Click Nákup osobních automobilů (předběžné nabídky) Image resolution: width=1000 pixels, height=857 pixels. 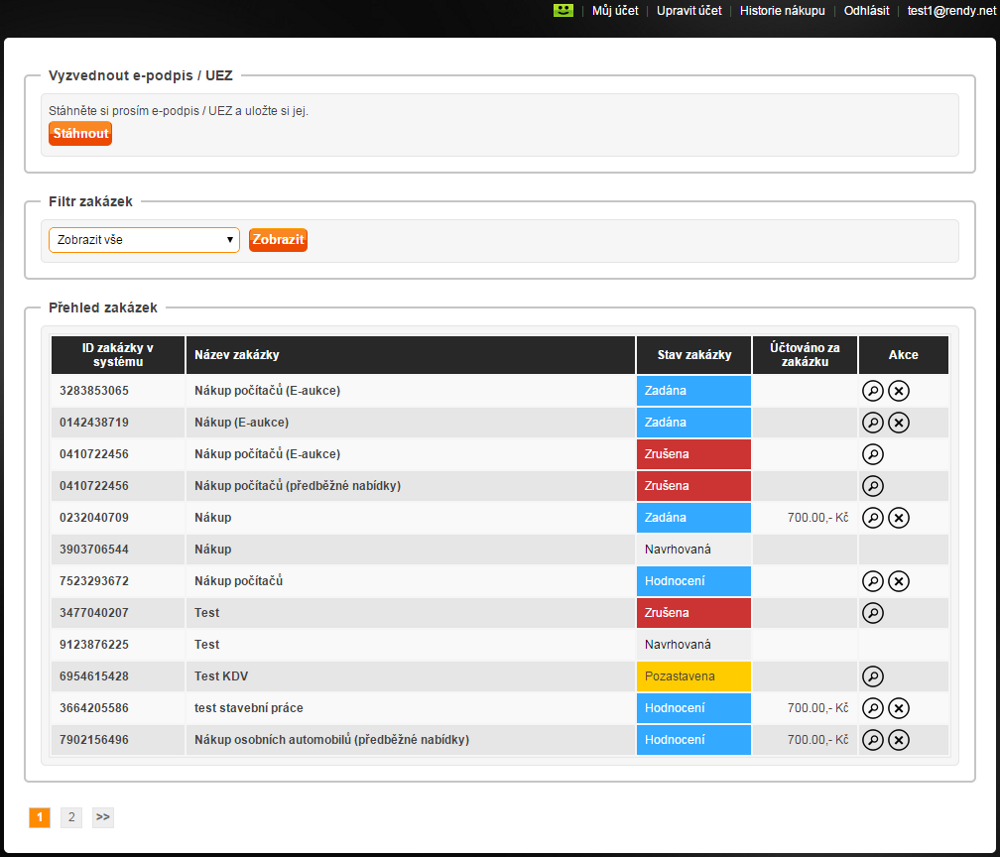[x=332, y=740]
